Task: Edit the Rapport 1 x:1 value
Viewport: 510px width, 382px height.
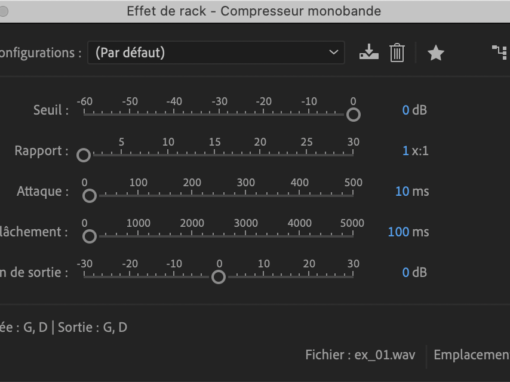Action: coord(406,151)
